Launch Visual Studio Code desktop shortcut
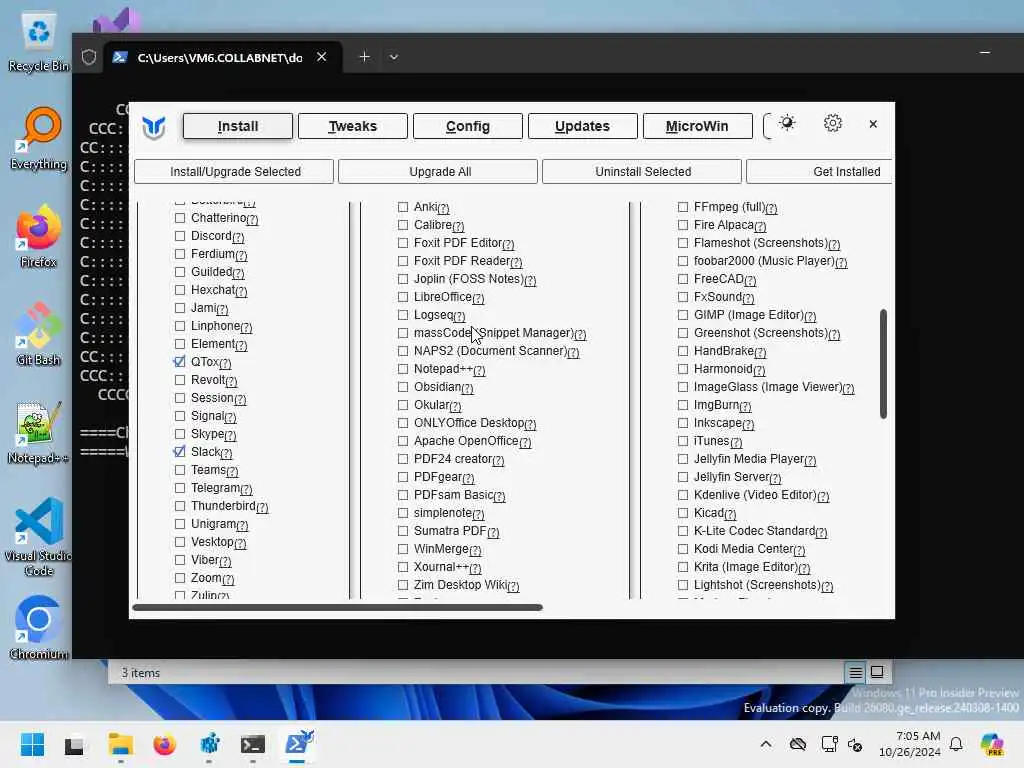 (38, 537)
